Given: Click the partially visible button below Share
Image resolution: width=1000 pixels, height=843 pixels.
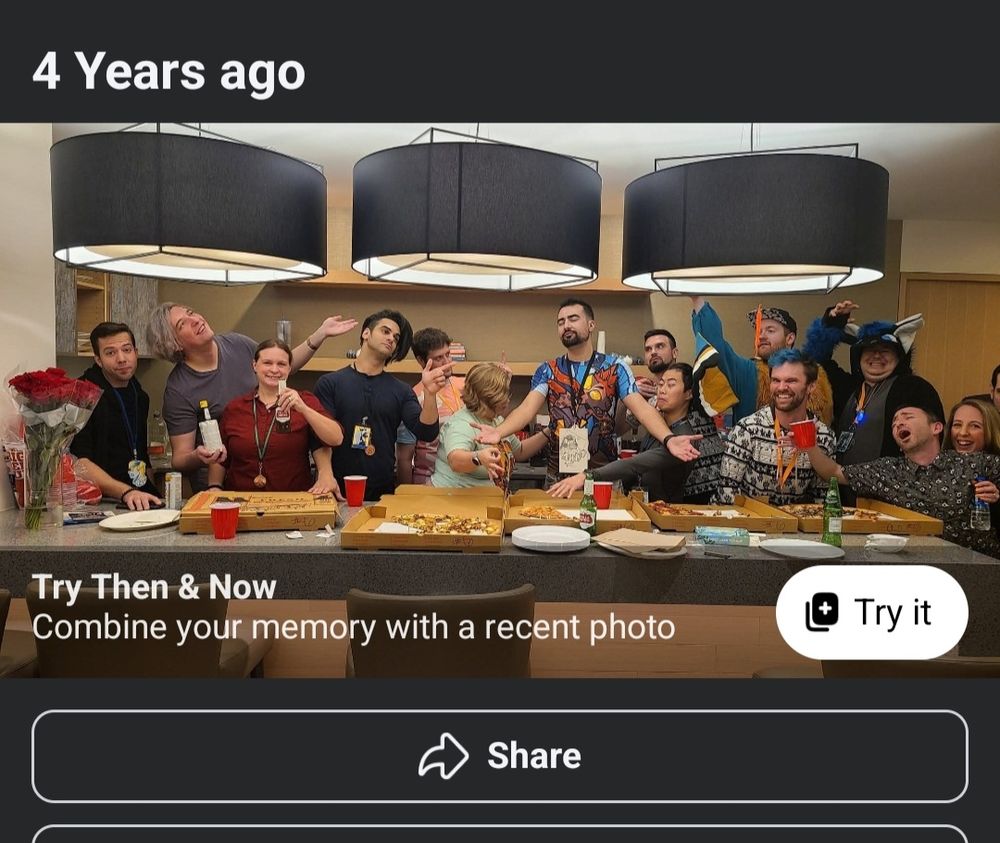Looking at the screenshot, I should [500, 834].
